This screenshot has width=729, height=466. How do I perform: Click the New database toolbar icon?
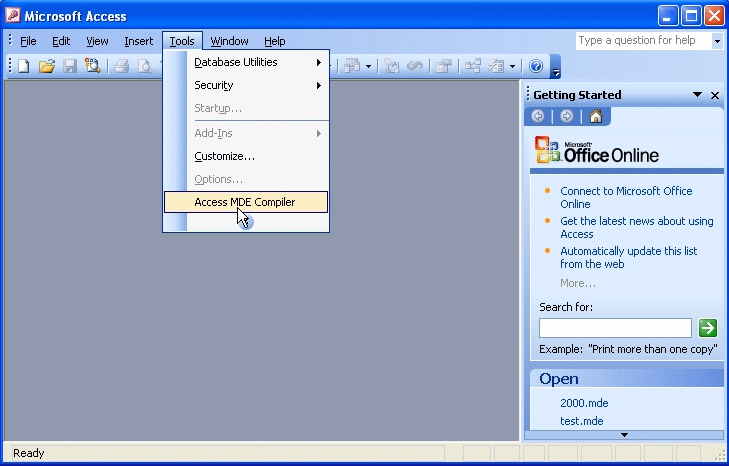[24, 67]
